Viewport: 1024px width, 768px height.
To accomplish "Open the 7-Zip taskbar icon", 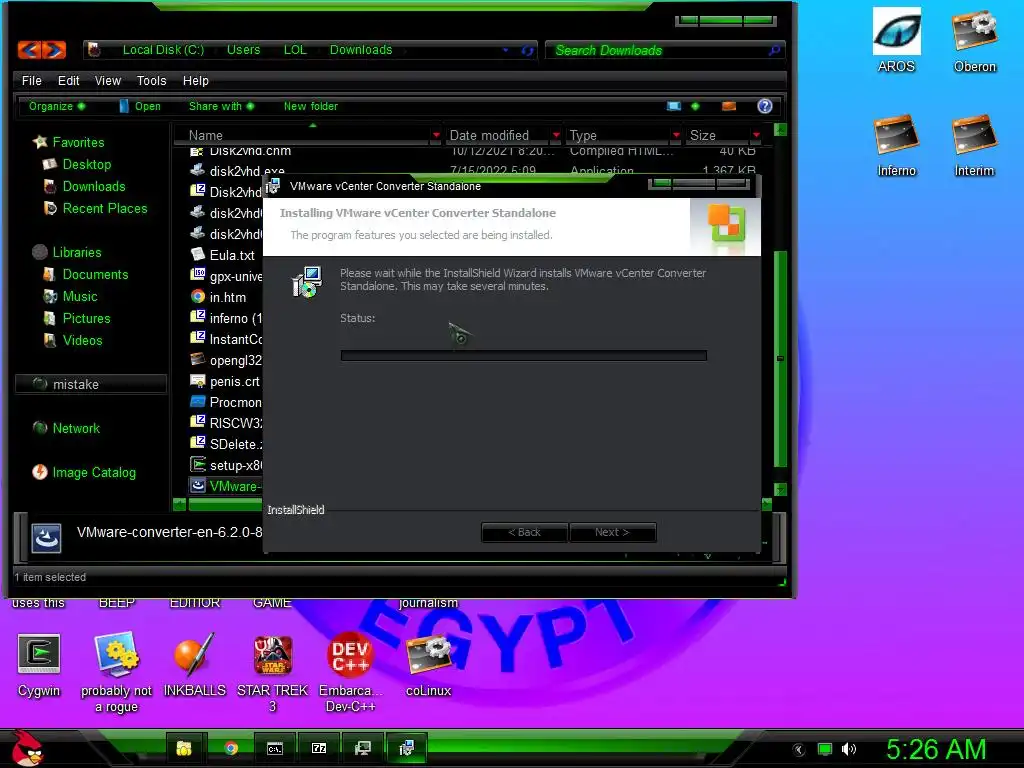I will (319, 748).
